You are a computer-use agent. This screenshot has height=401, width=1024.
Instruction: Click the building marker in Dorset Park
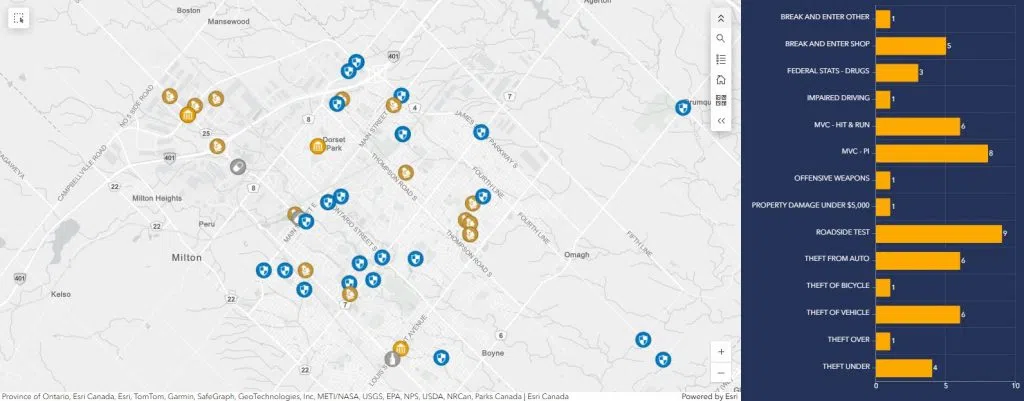pos(317,147)
